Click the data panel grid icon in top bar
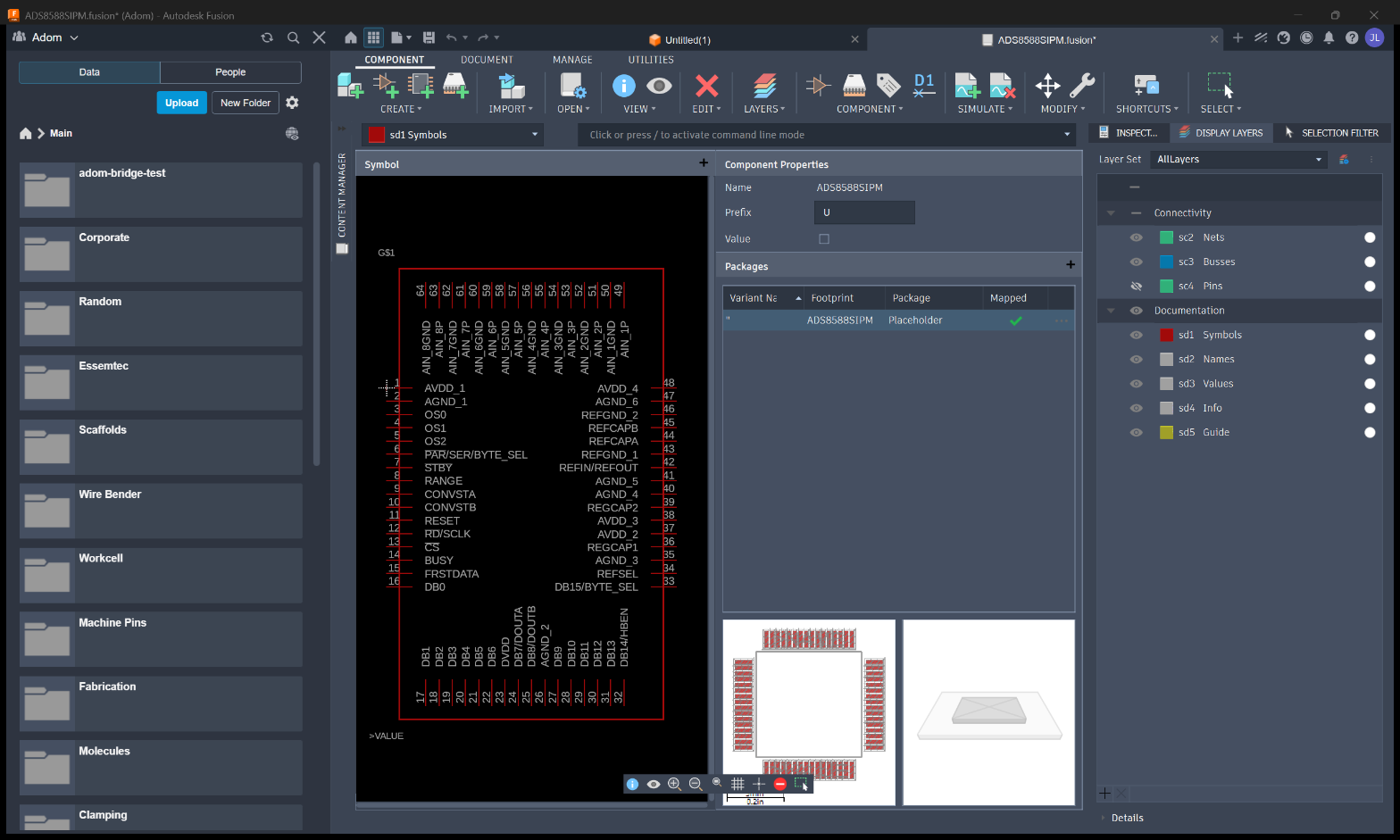The image size is (1400, 840). [373, 37]
